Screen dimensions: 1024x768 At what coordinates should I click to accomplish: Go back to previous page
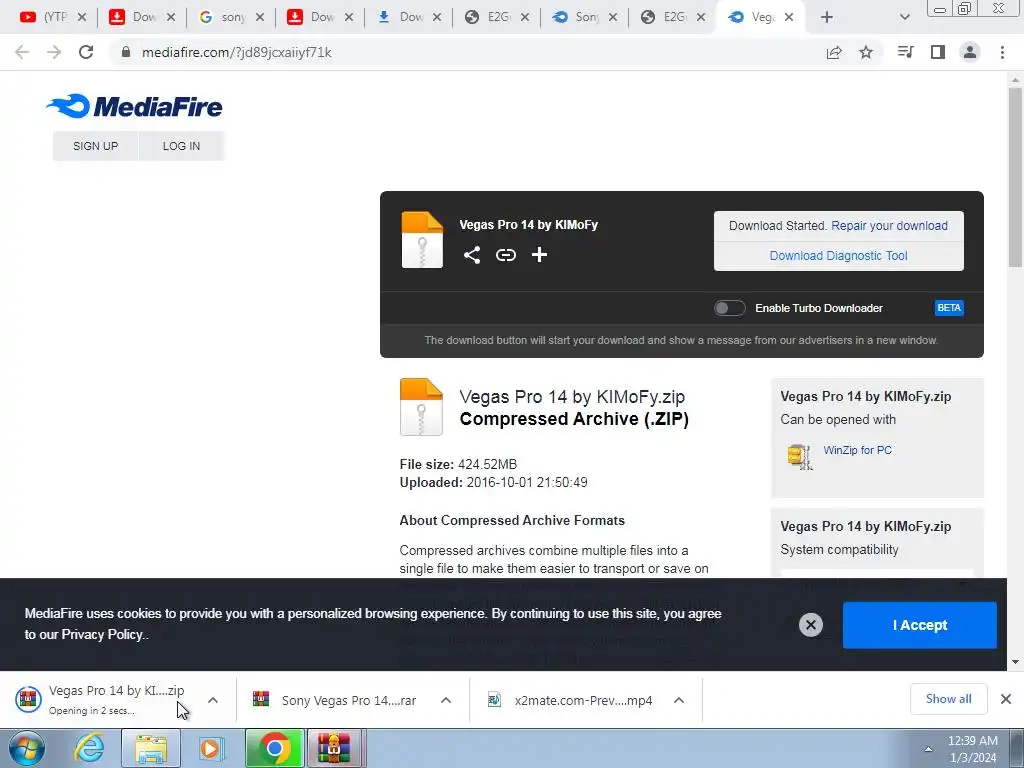22,52
